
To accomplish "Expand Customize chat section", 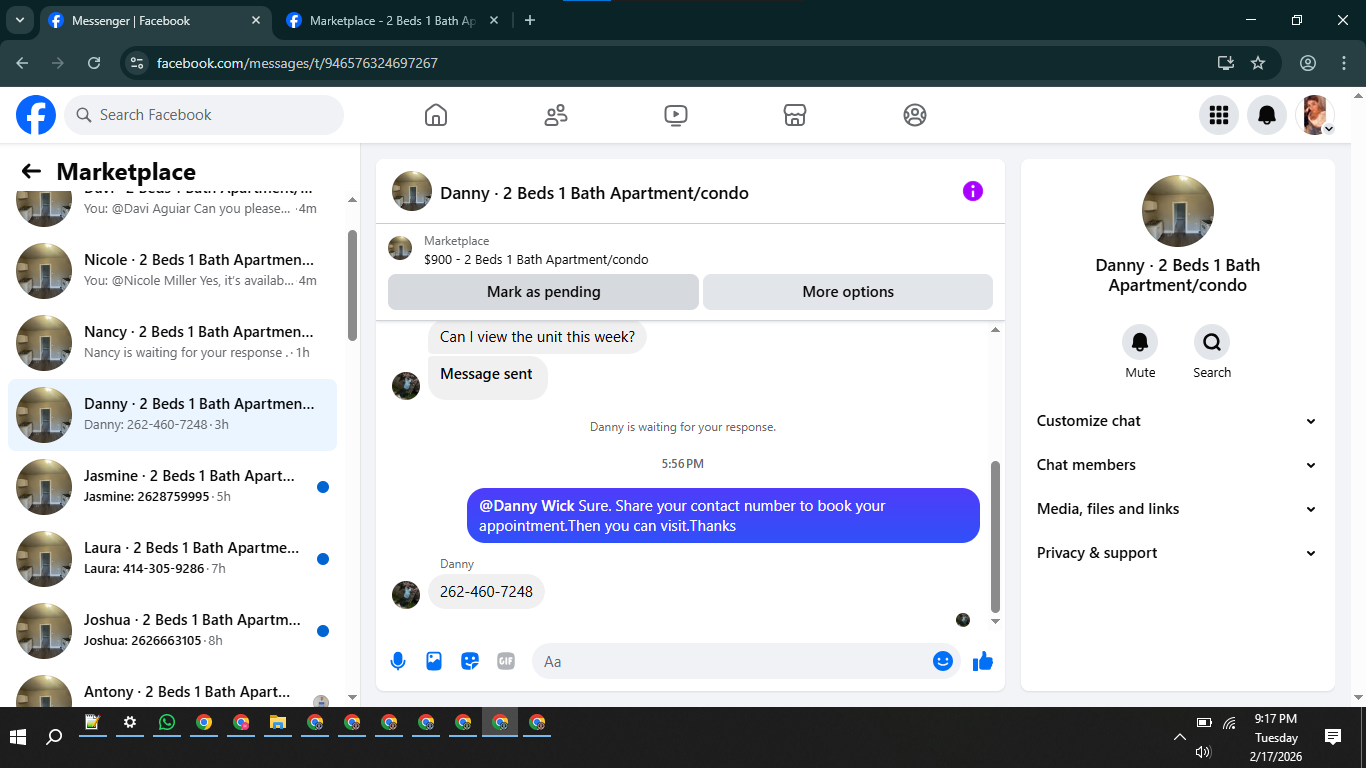I will click(1178, 421).
